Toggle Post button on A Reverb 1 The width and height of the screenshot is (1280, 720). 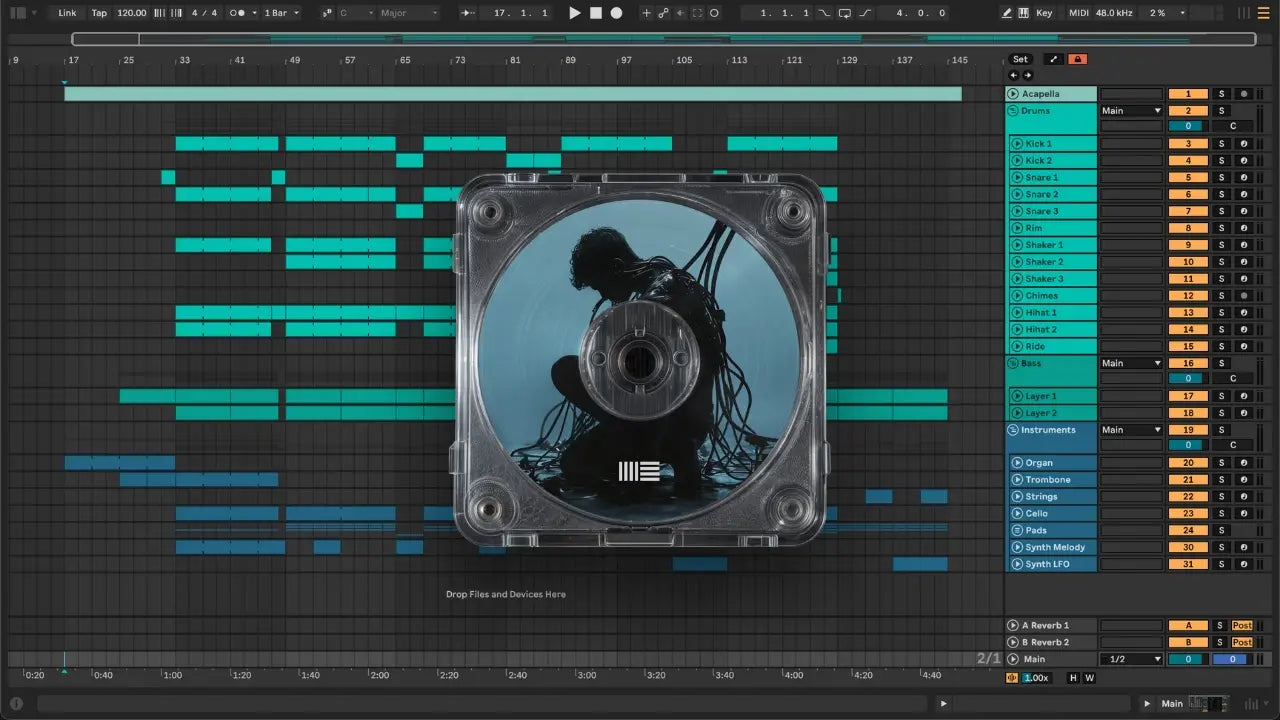1242,625
